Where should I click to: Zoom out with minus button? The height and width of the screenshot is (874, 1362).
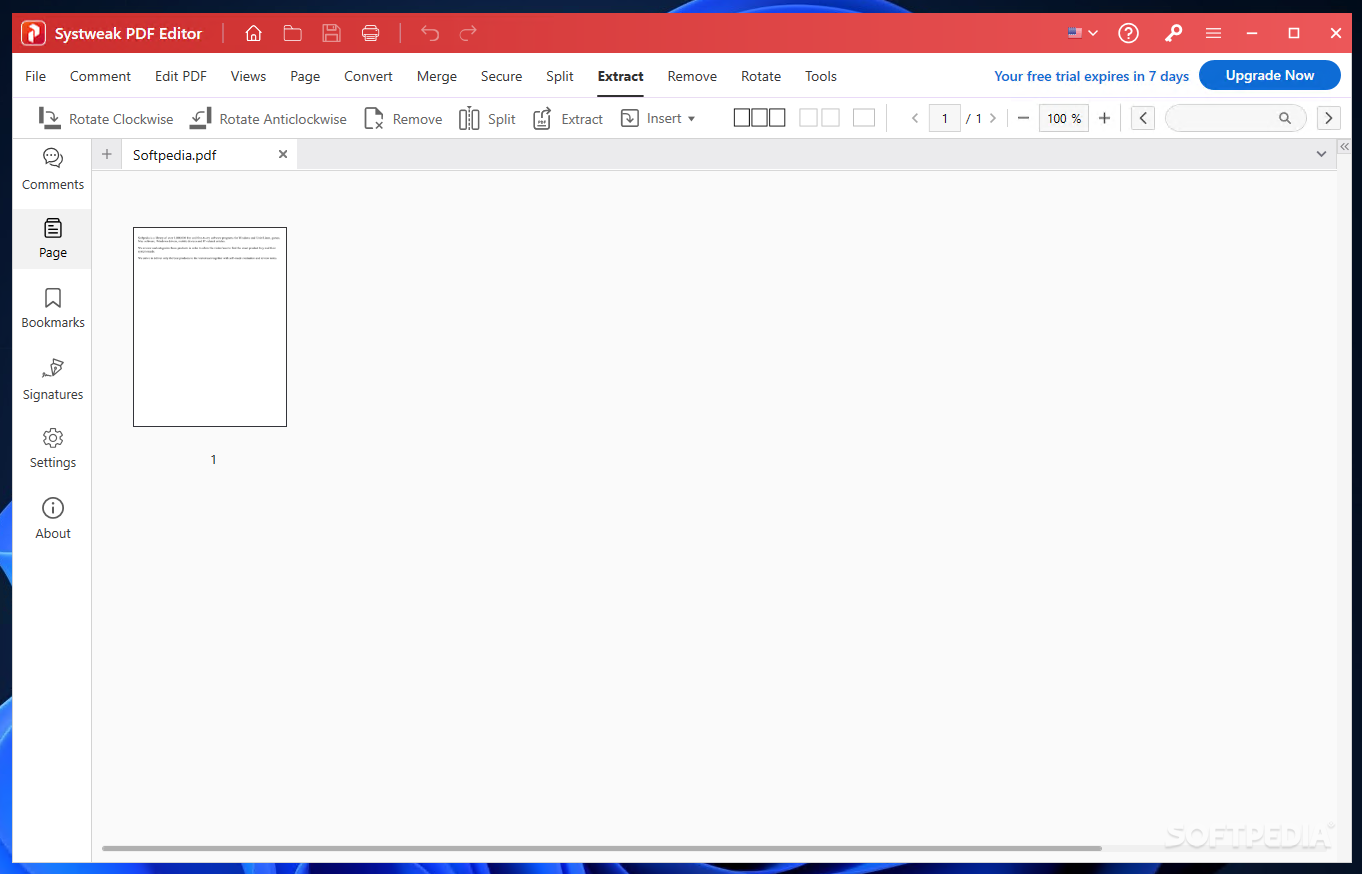[1023, 118]
